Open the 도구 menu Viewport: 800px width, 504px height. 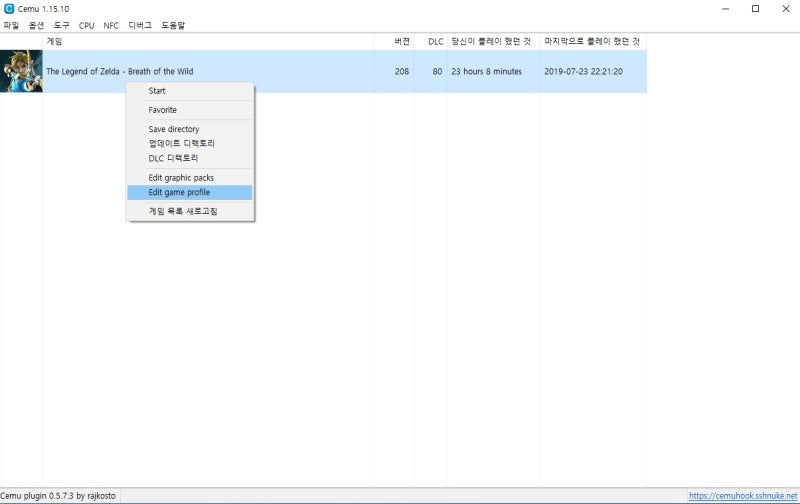(61, 26)
